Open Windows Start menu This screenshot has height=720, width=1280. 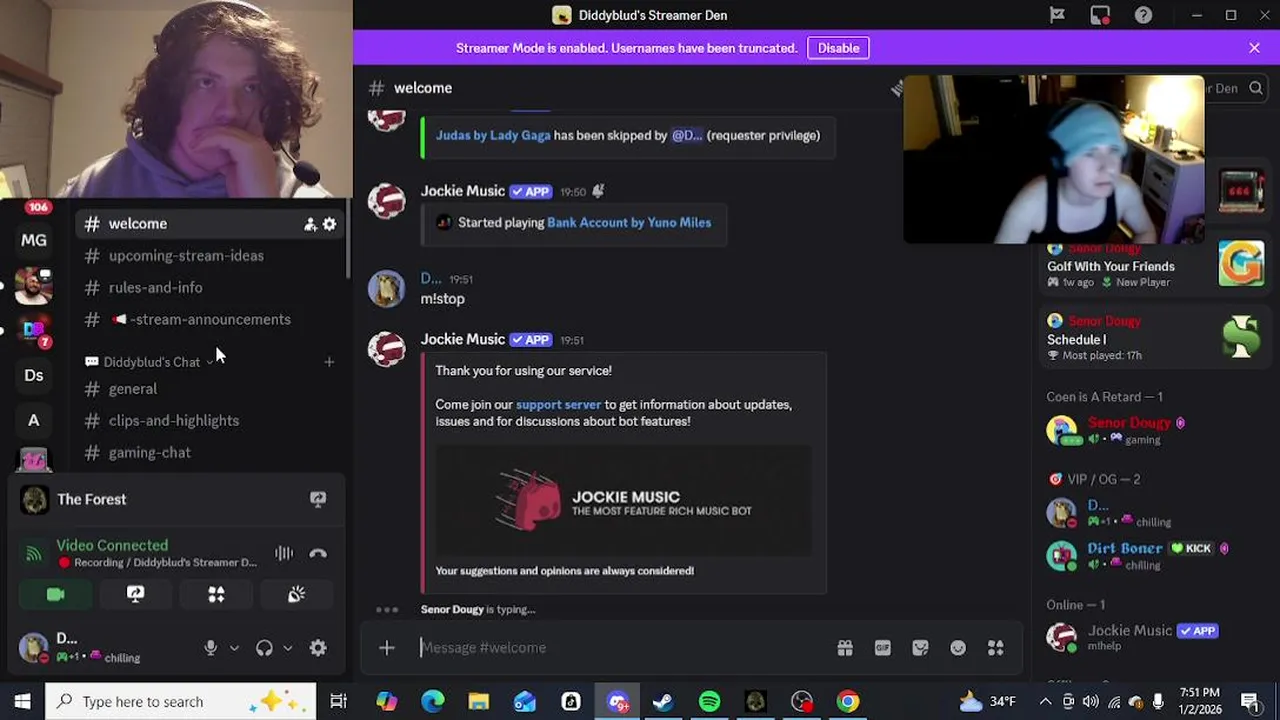coord(22,701)
